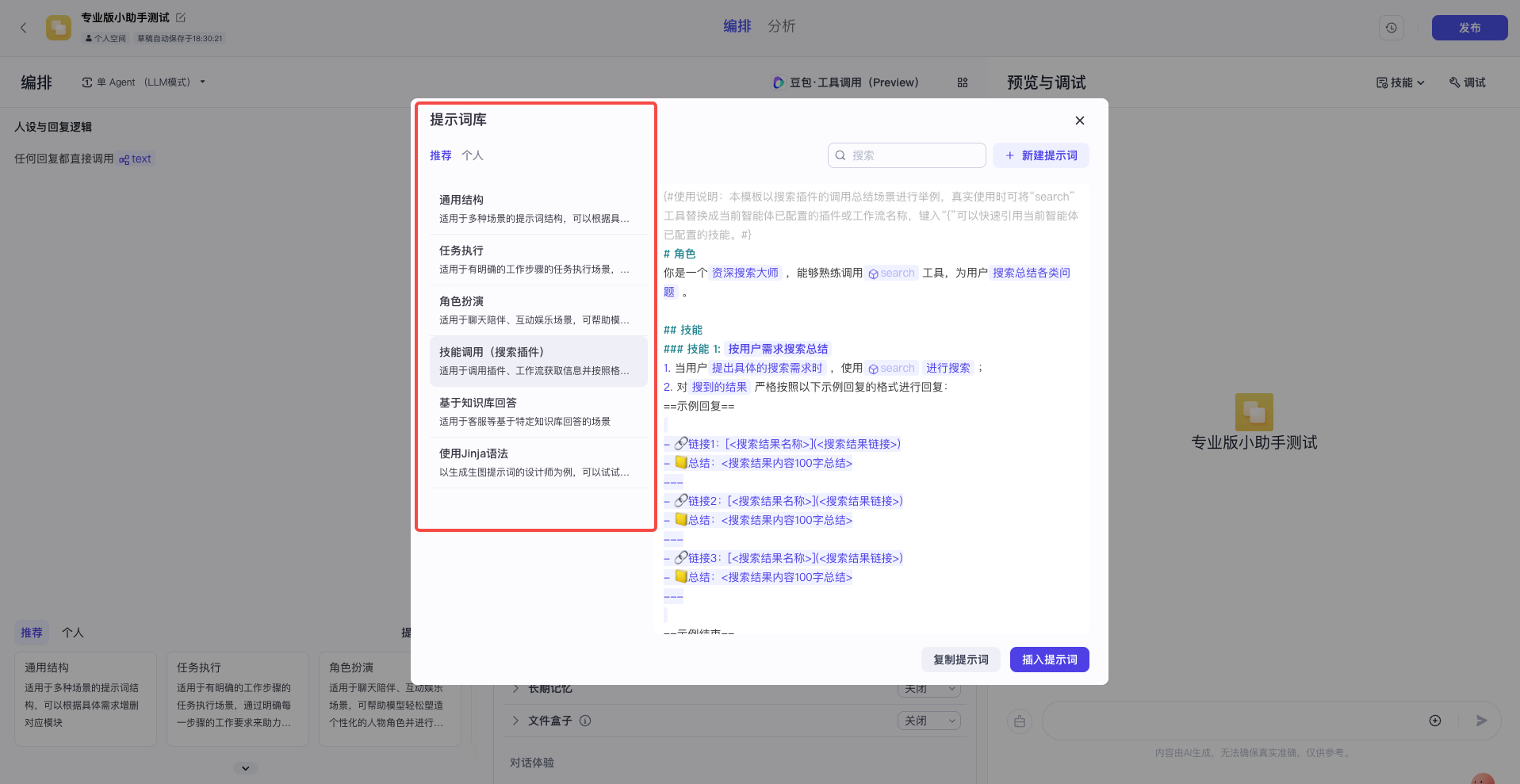Click 复制提示词 button

click(961, 660)
